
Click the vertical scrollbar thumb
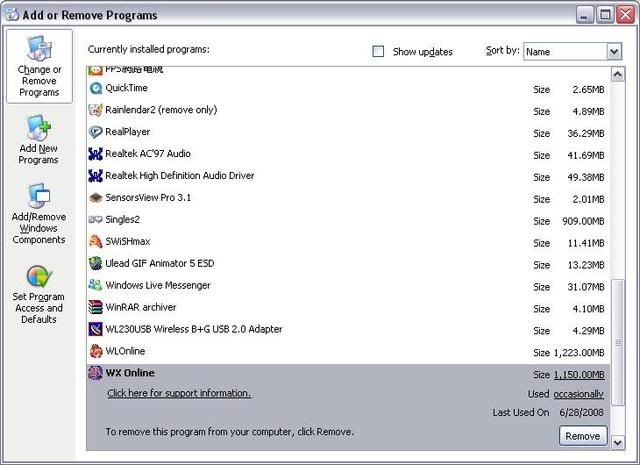pos(618,343)
